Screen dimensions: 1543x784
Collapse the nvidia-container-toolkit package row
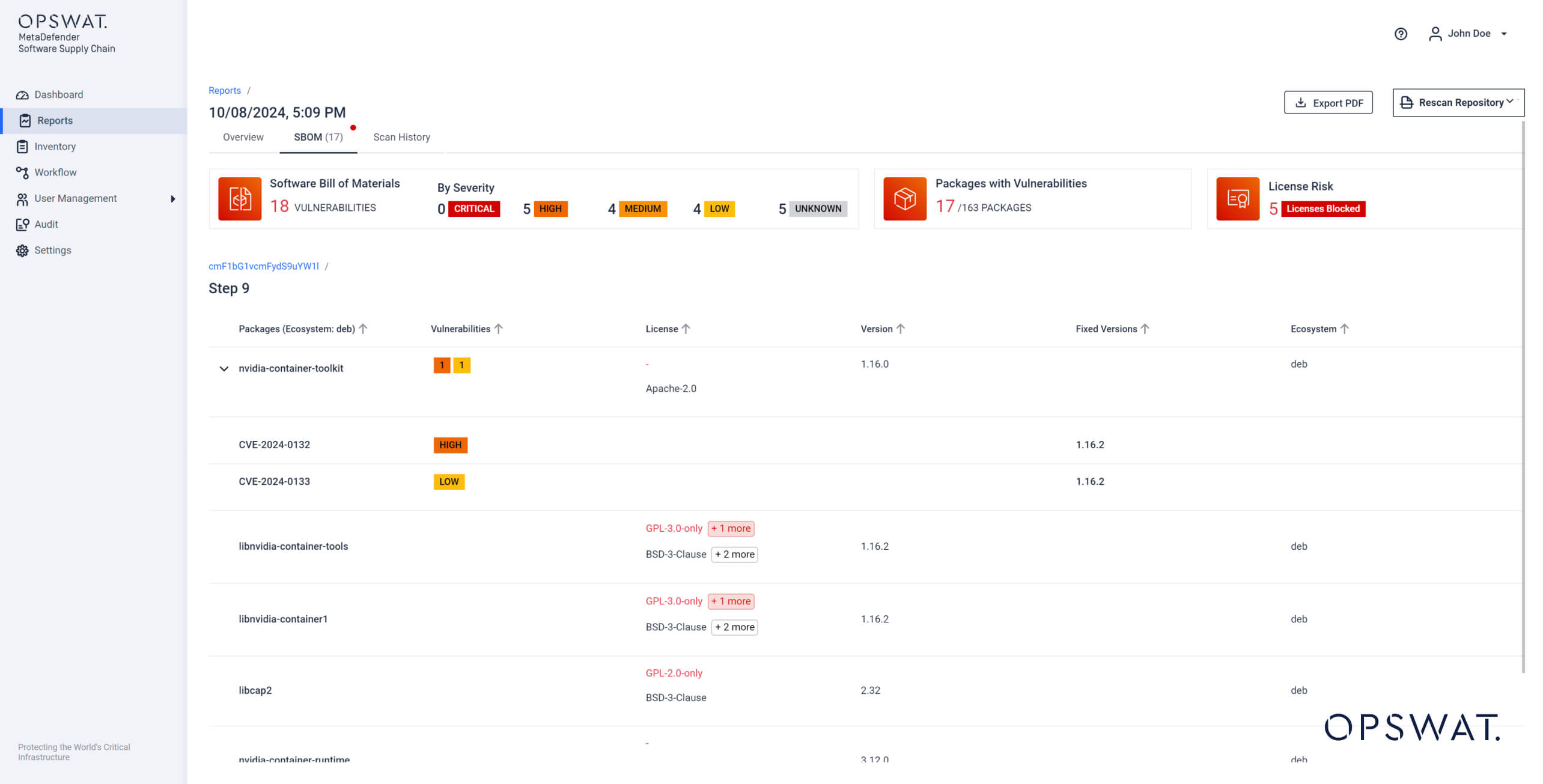pos(224,368)
